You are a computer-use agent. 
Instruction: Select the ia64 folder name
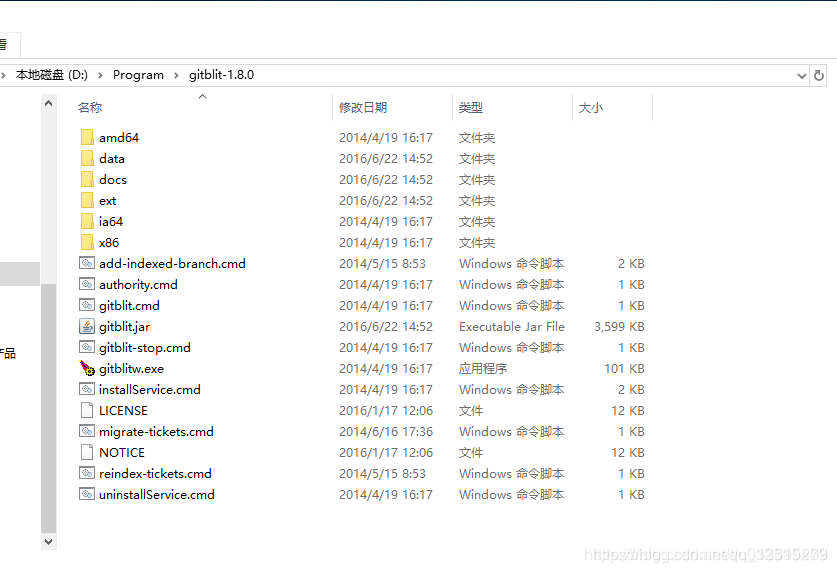111,221
